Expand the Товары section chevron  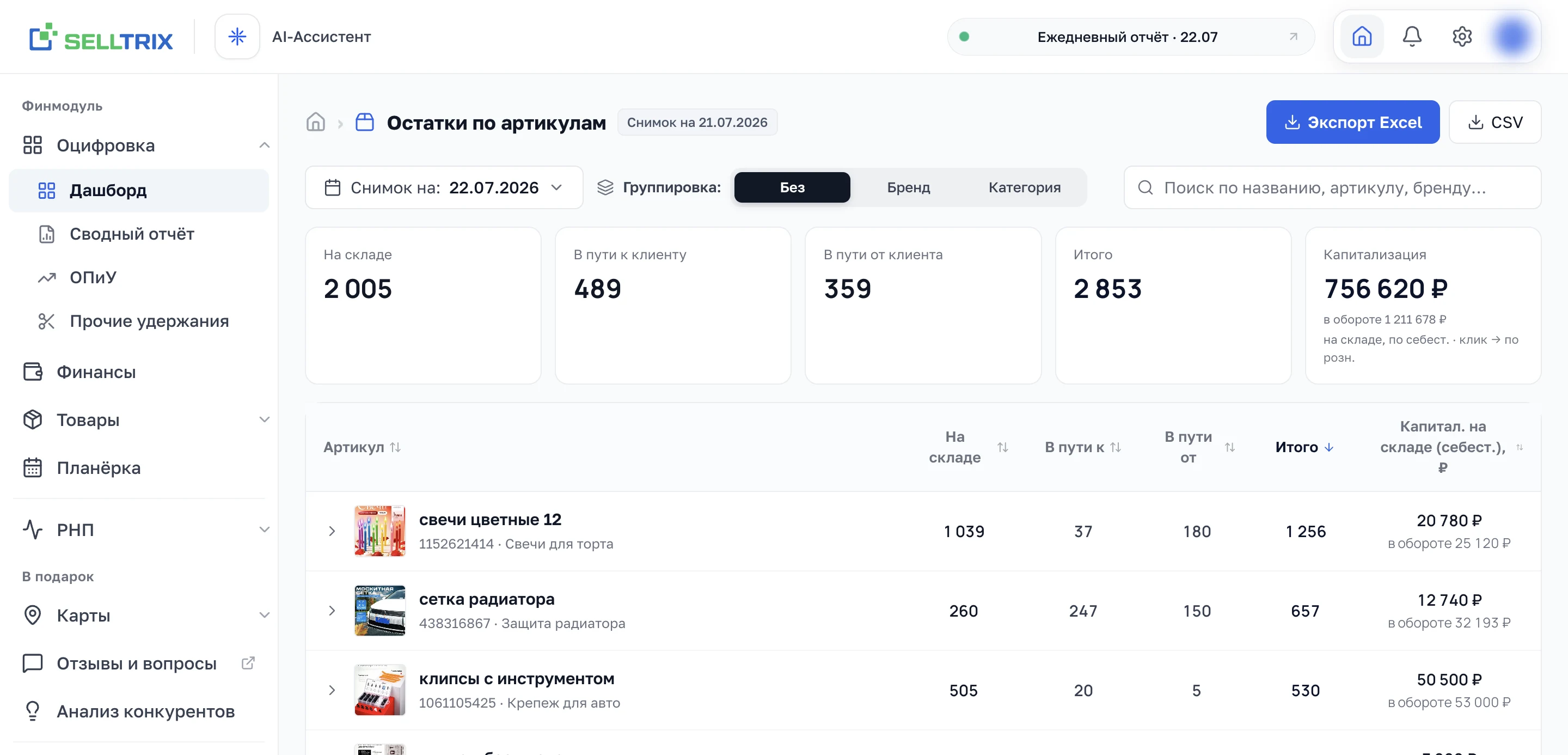tap(264, 419)
